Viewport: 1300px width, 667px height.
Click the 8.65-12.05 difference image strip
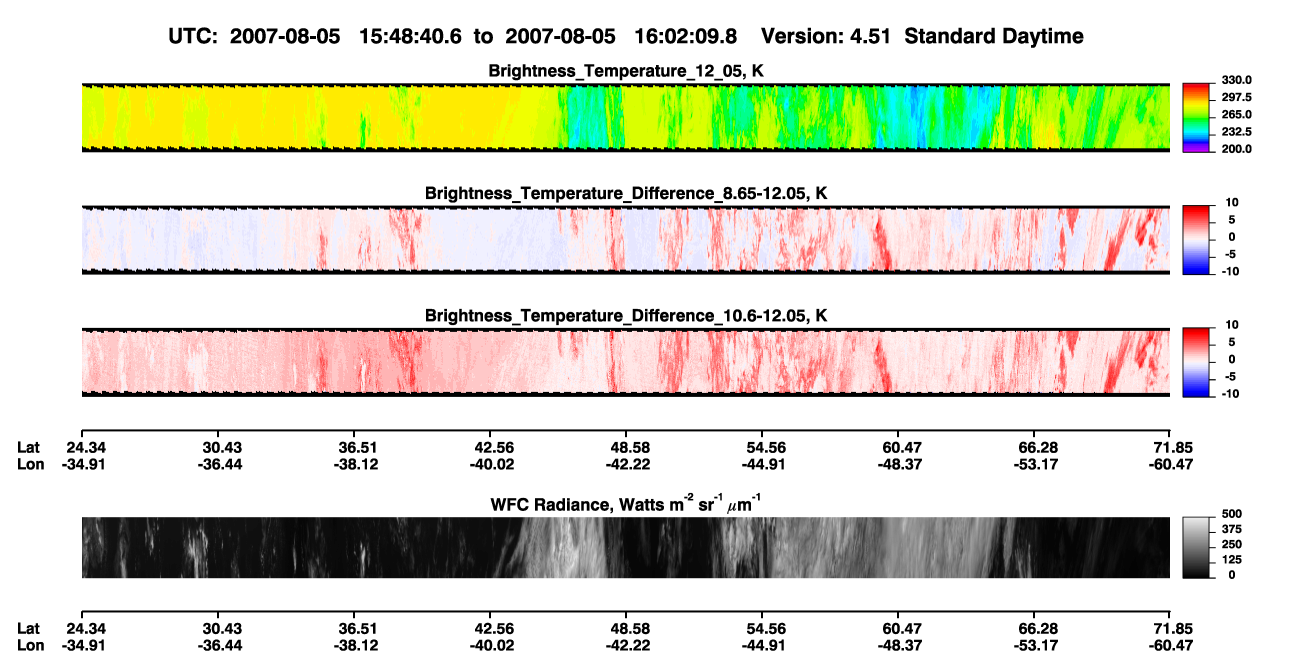tap(626, 239)
